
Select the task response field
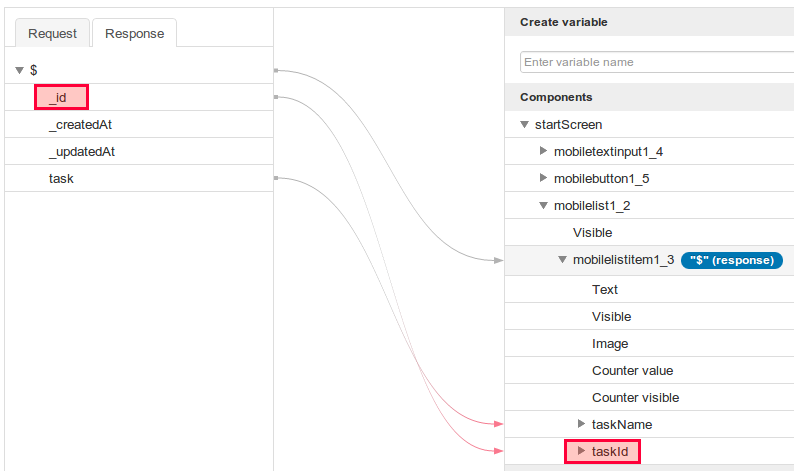click(61, 179)
